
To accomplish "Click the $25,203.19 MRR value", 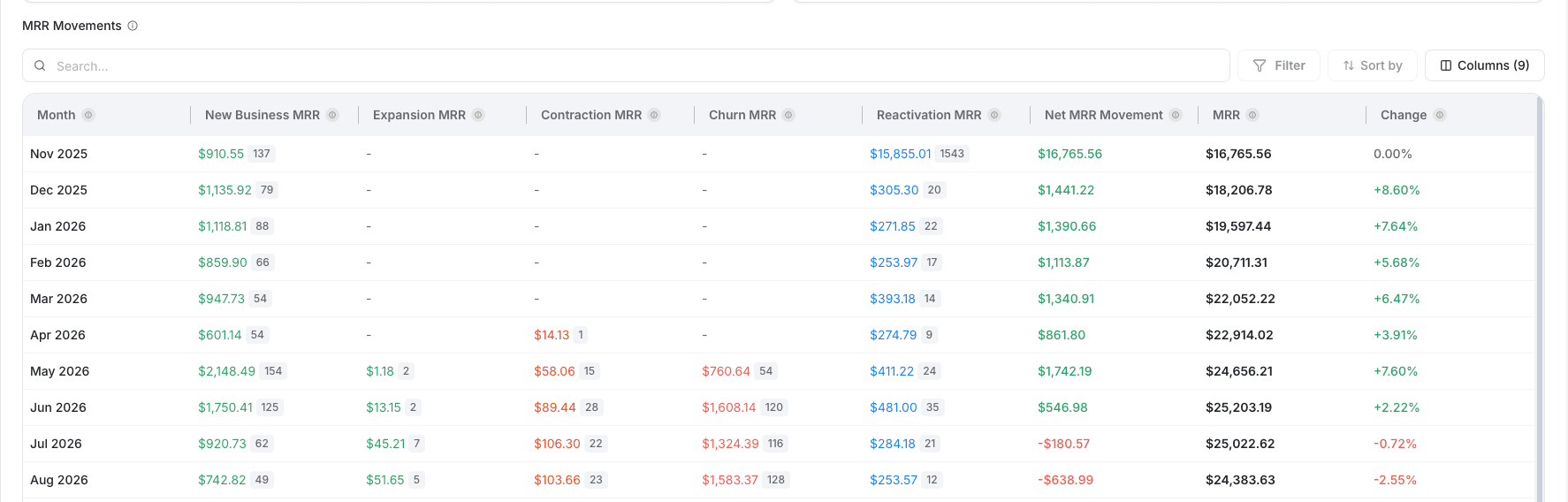I will click(x=1238, y=407).
